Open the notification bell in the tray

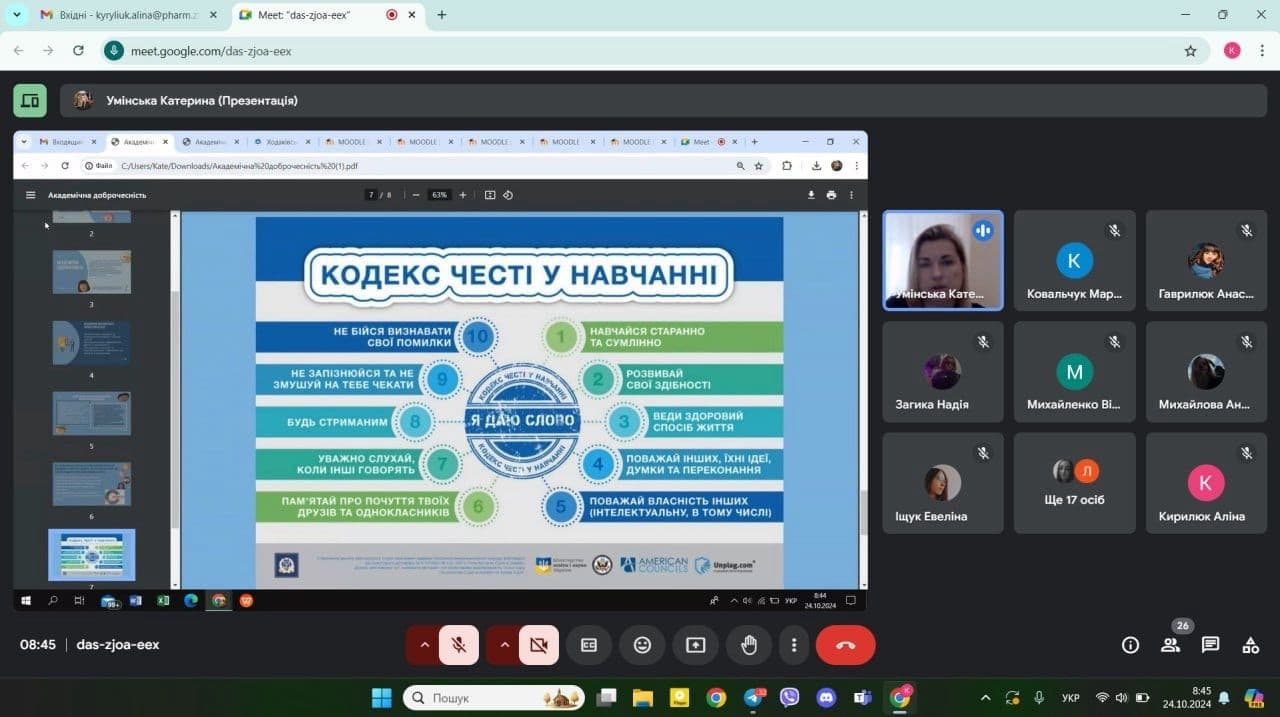[1224, 697]
